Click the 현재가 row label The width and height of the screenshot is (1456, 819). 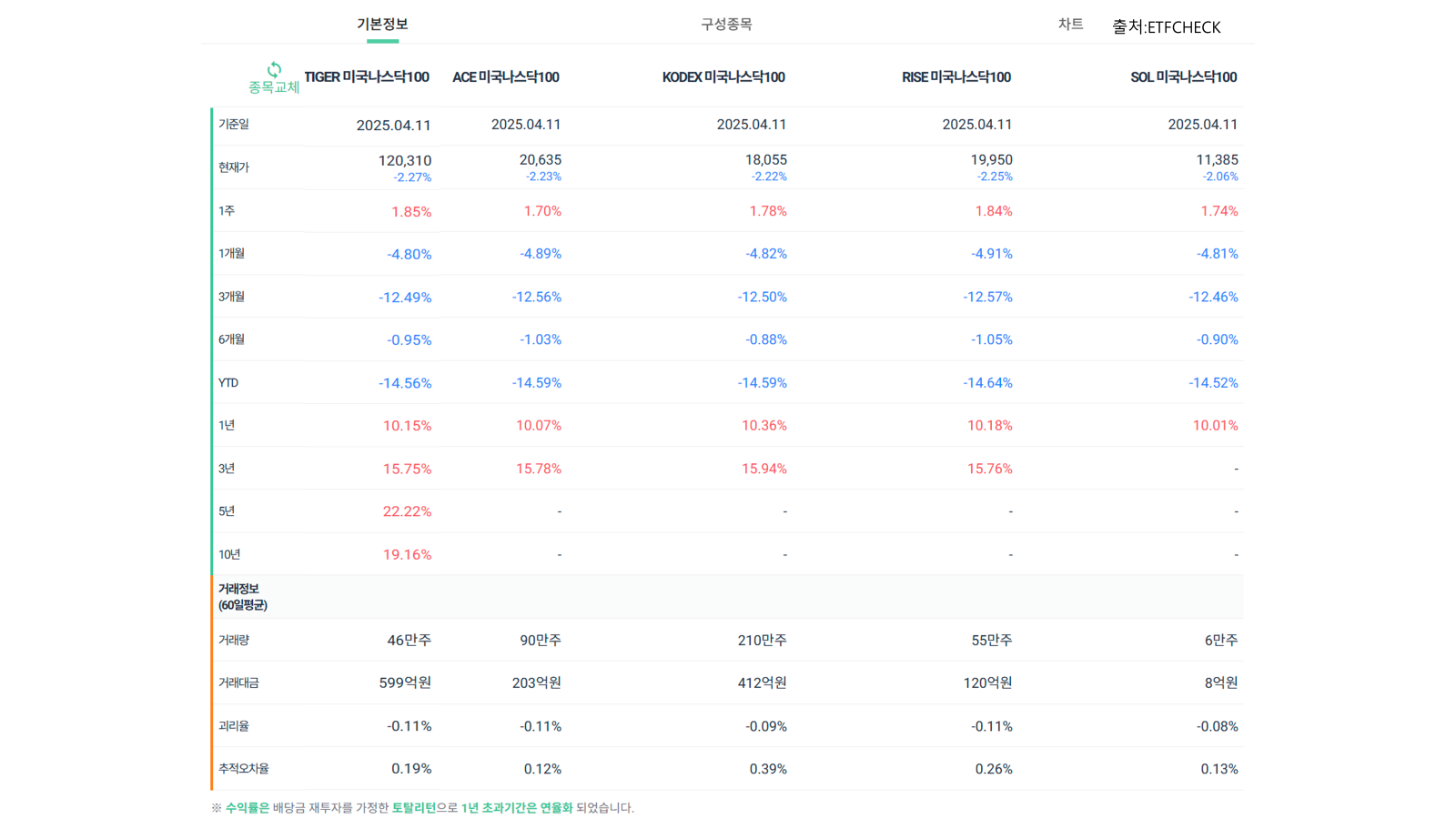pos(234,167)
